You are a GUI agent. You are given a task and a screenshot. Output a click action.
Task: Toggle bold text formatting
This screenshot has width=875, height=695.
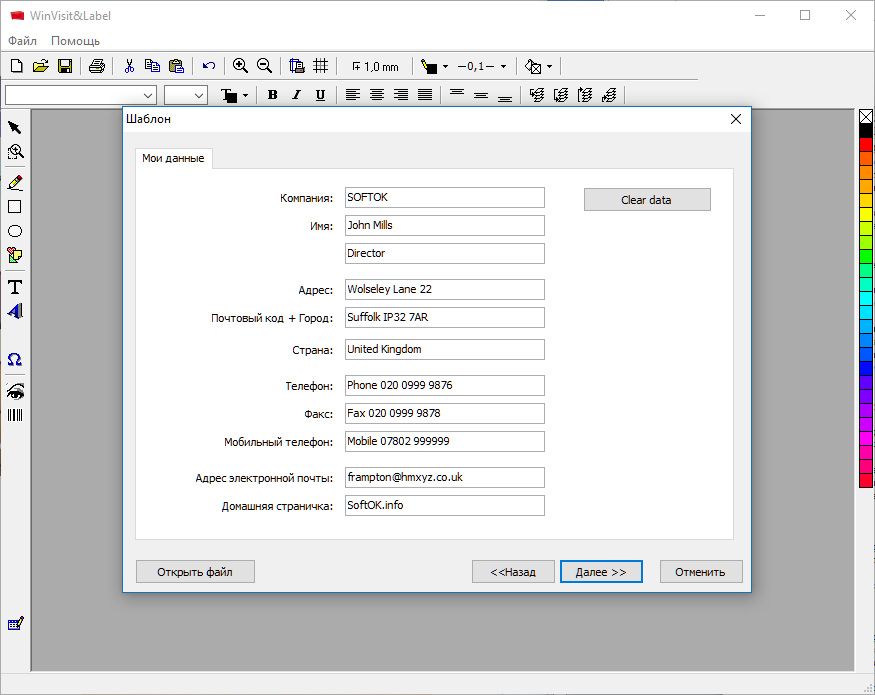click(x=272, y=95)
